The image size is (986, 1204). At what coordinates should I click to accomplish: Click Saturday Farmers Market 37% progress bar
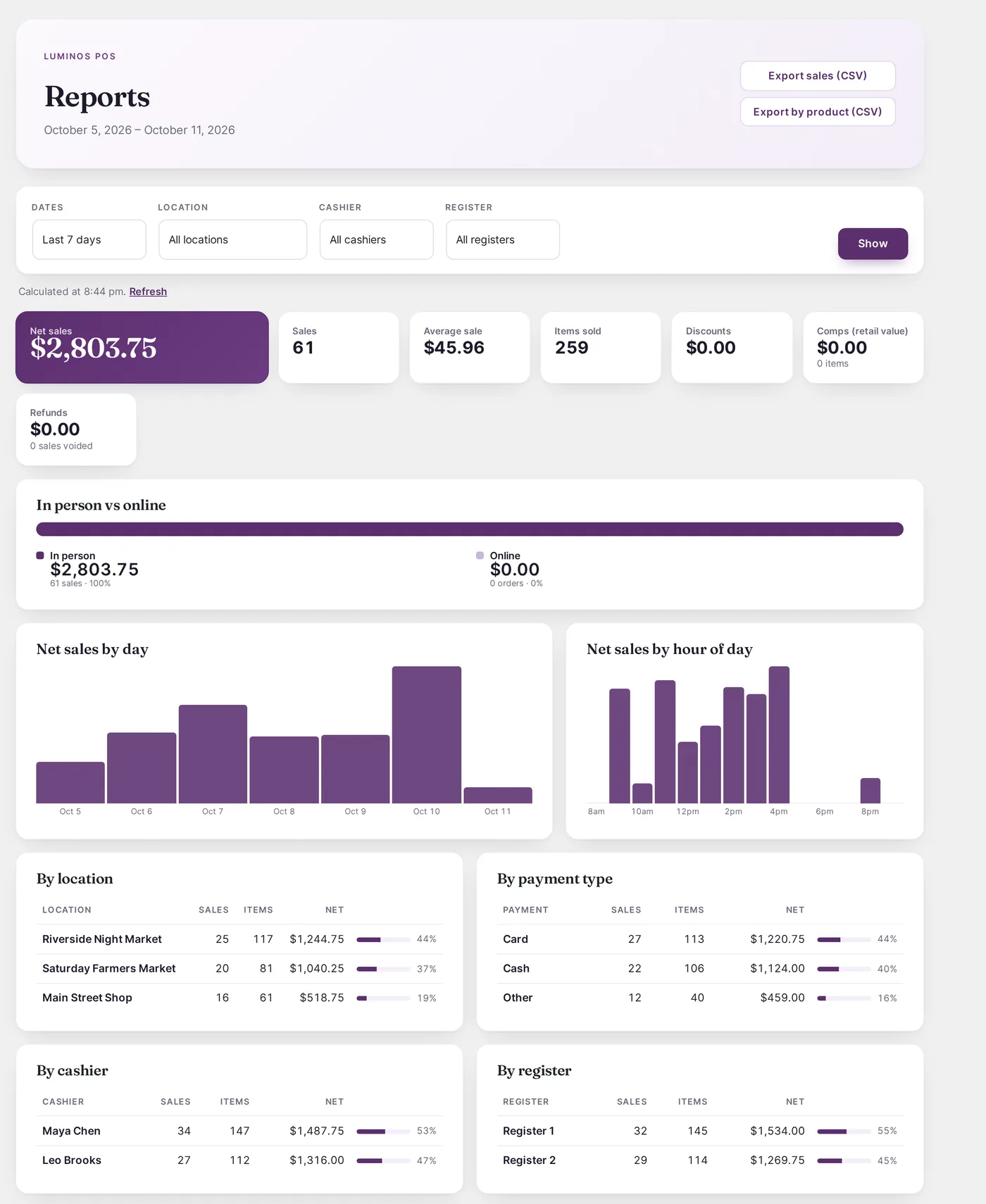coord(383,969)
